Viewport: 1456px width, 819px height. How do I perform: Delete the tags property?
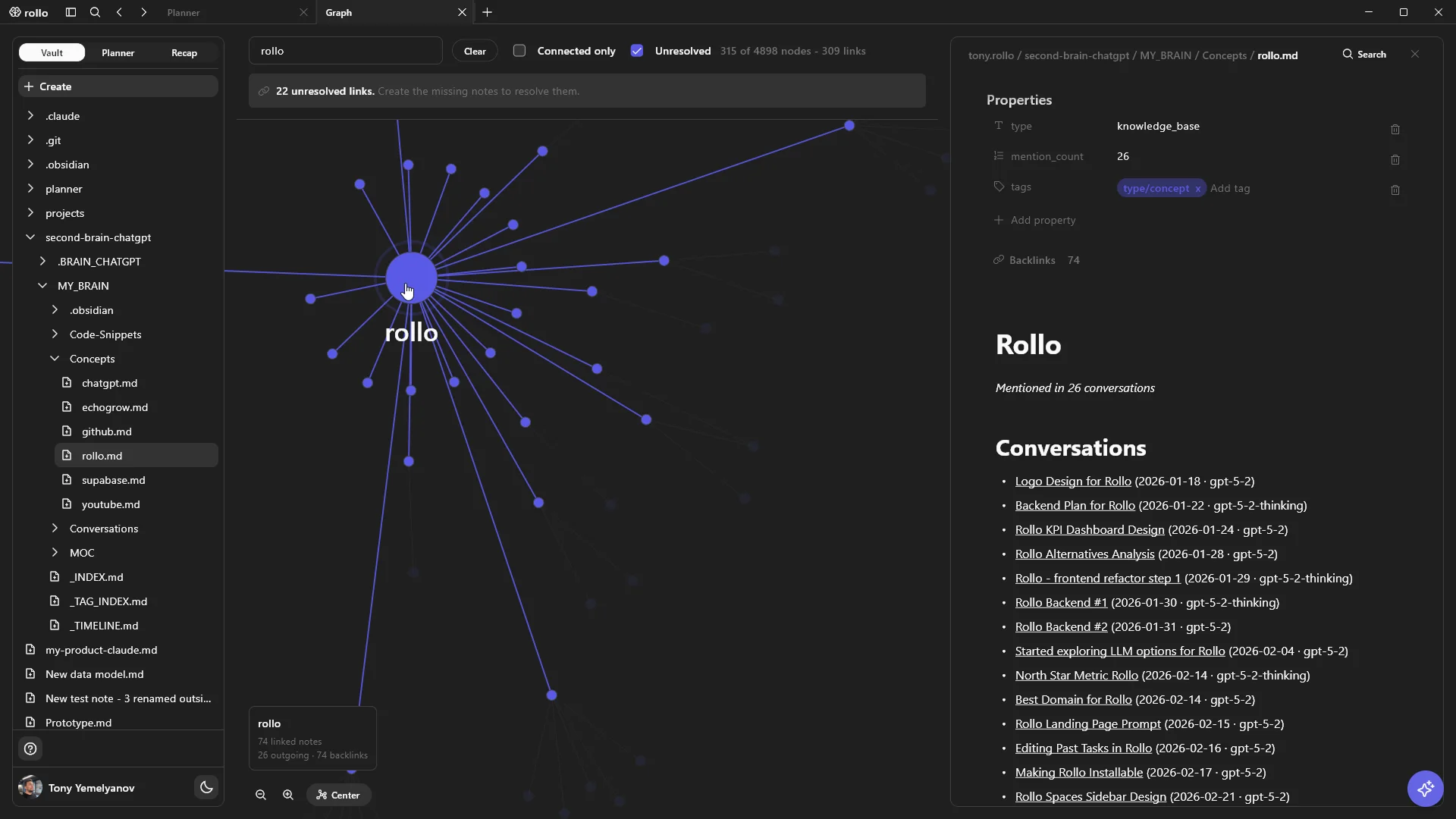click(1395, 190)
